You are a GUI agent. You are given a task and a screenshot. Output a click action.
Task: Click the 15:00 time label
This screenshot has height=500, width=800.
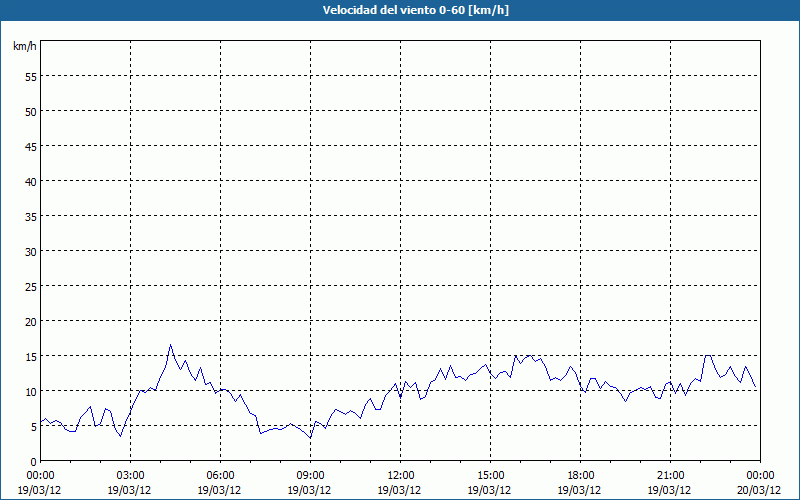click(x=490, y=476)
